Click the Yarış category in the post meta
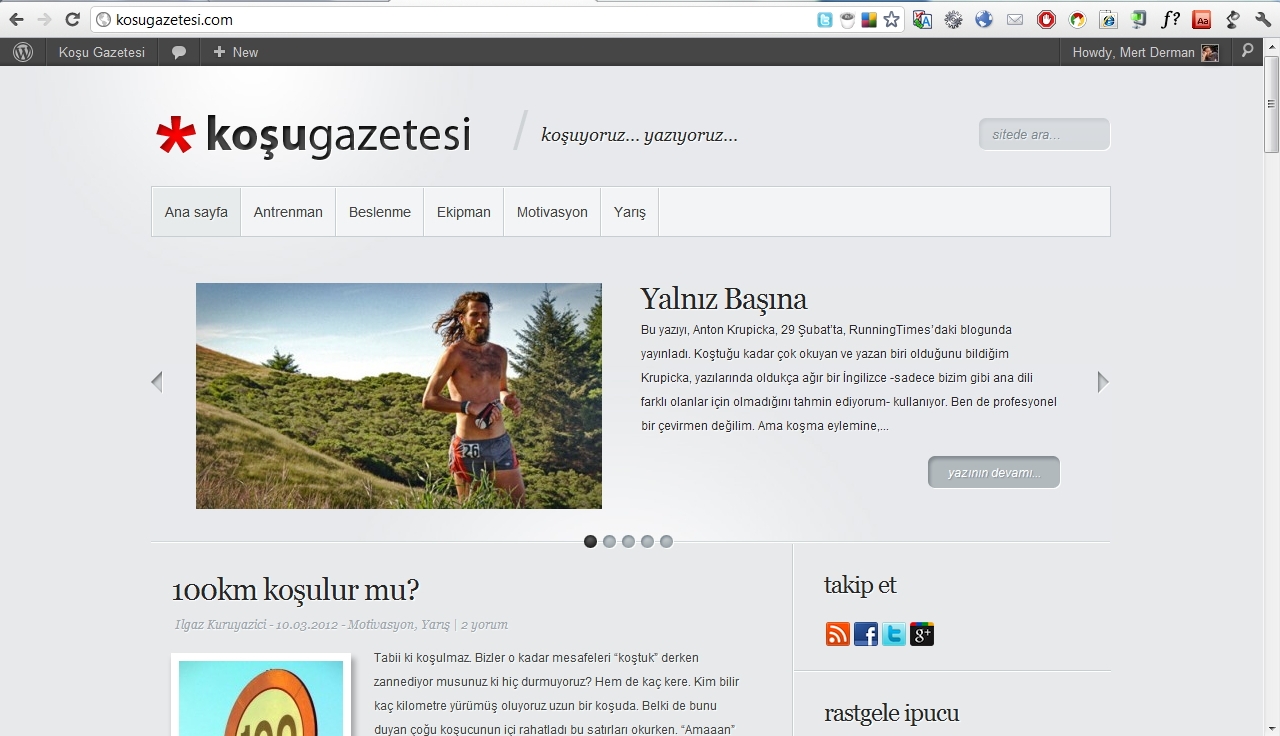 pyautogui.click(x=435, y=624)
